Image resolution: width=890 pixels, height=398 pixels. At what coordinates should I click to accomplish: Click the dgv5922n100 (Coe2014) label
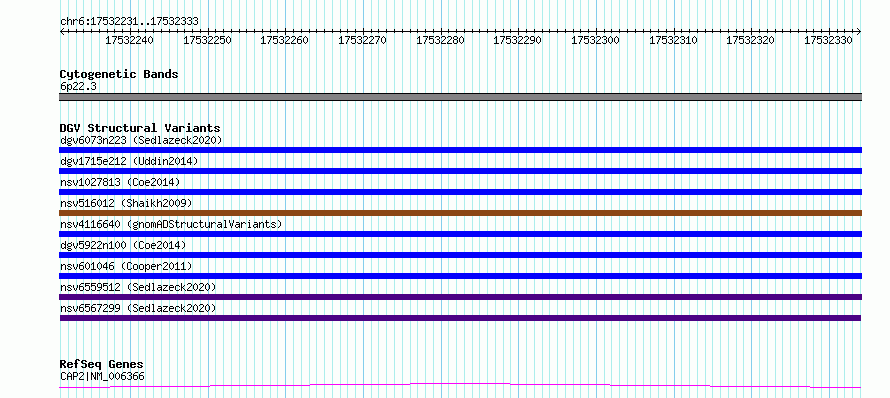coord(123,245)
